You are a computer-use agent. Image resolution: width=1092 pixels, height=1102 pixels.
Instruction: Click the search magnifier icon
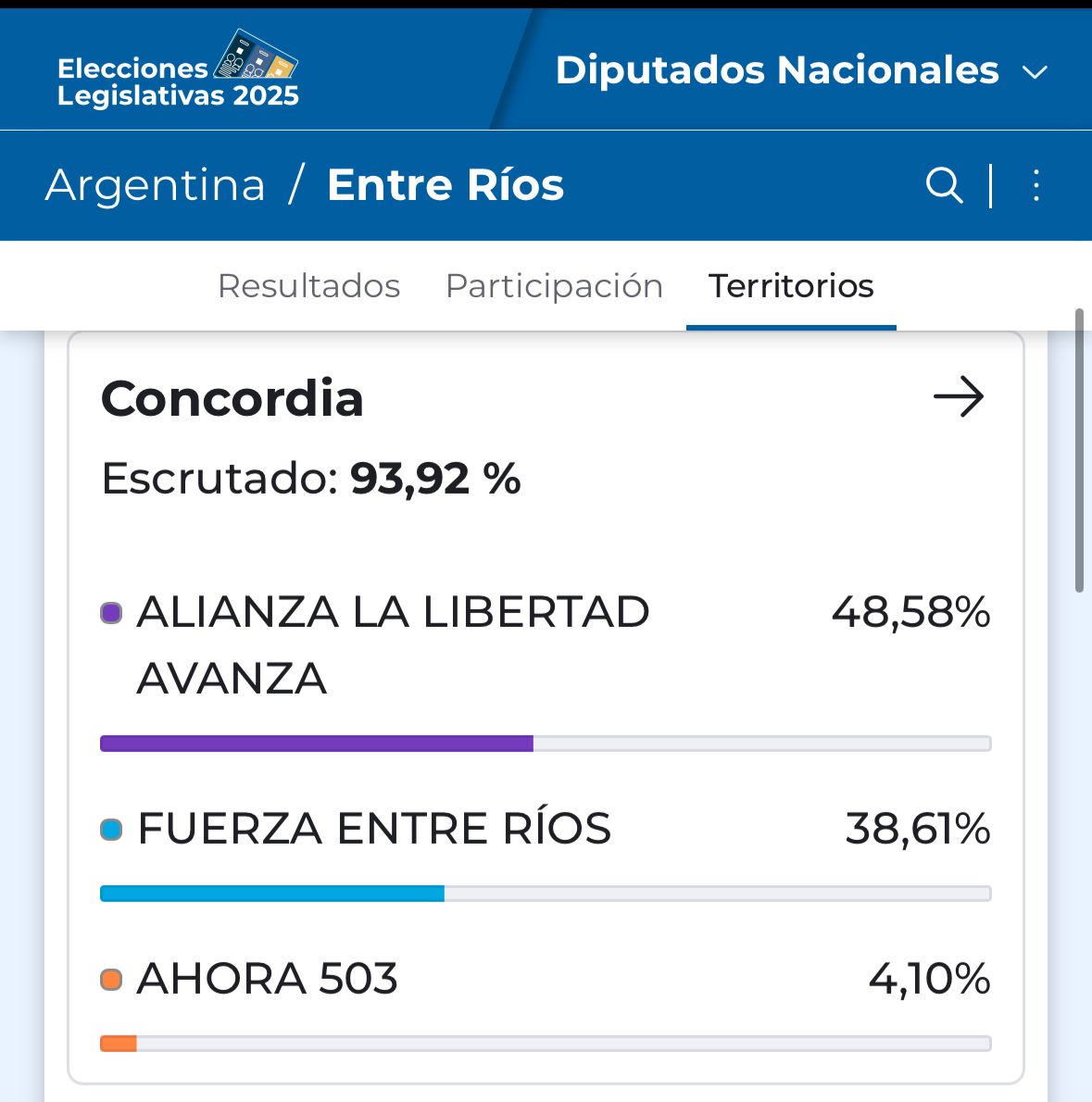pos(944,185)
